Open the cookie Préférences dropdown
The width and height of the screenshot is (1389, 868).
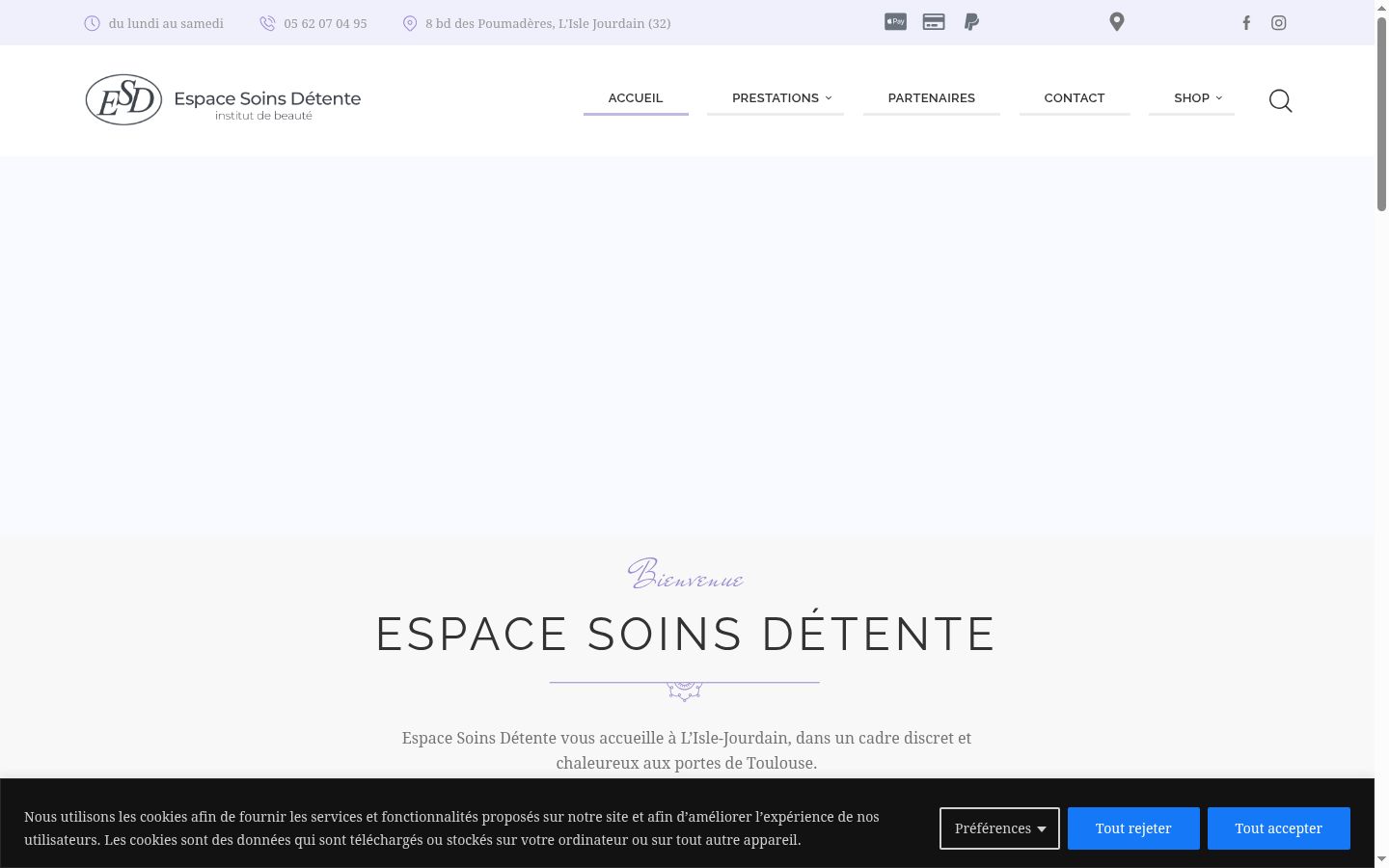click(999, 828)
